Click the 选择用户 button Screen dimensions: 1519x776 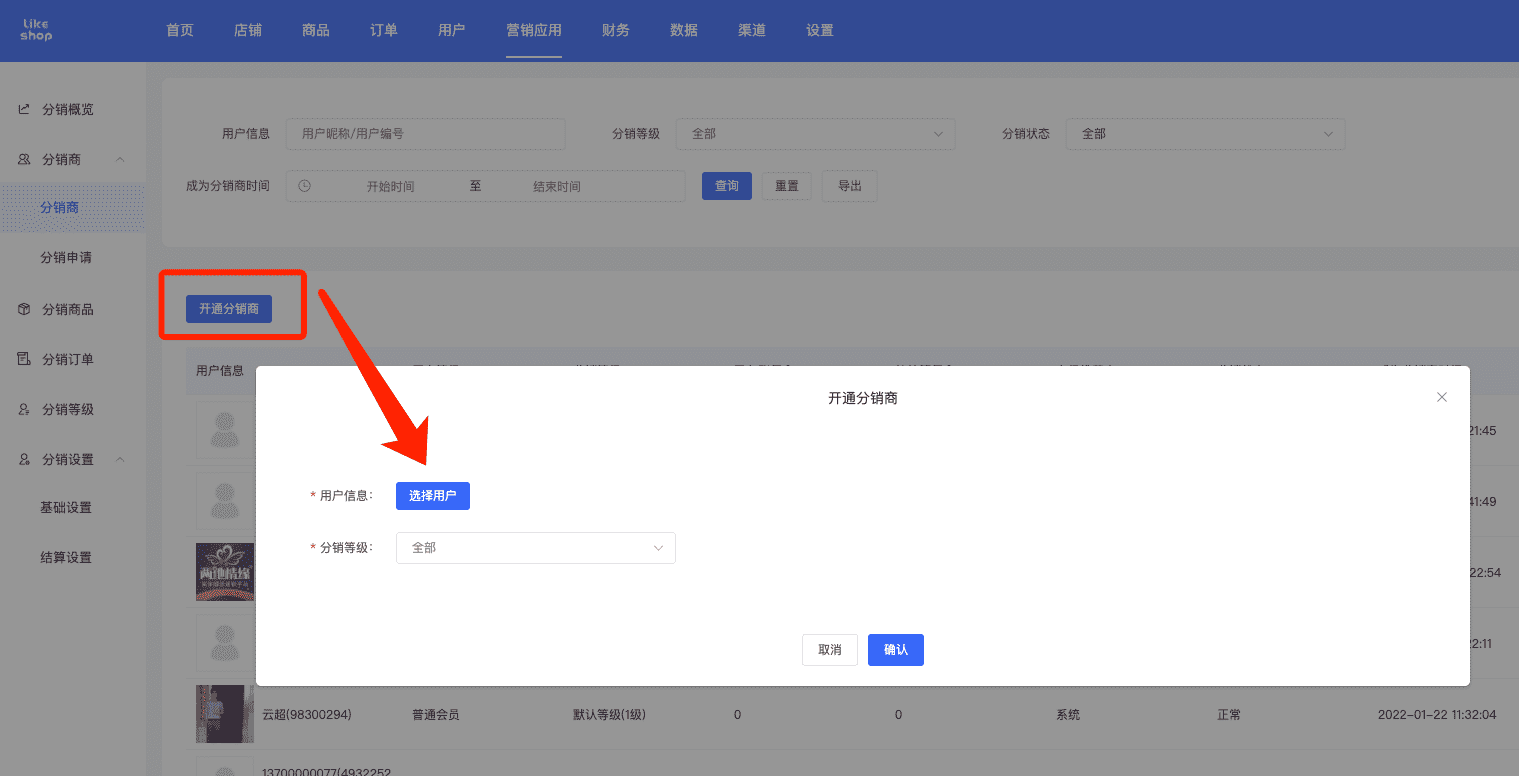pos(433,496)
